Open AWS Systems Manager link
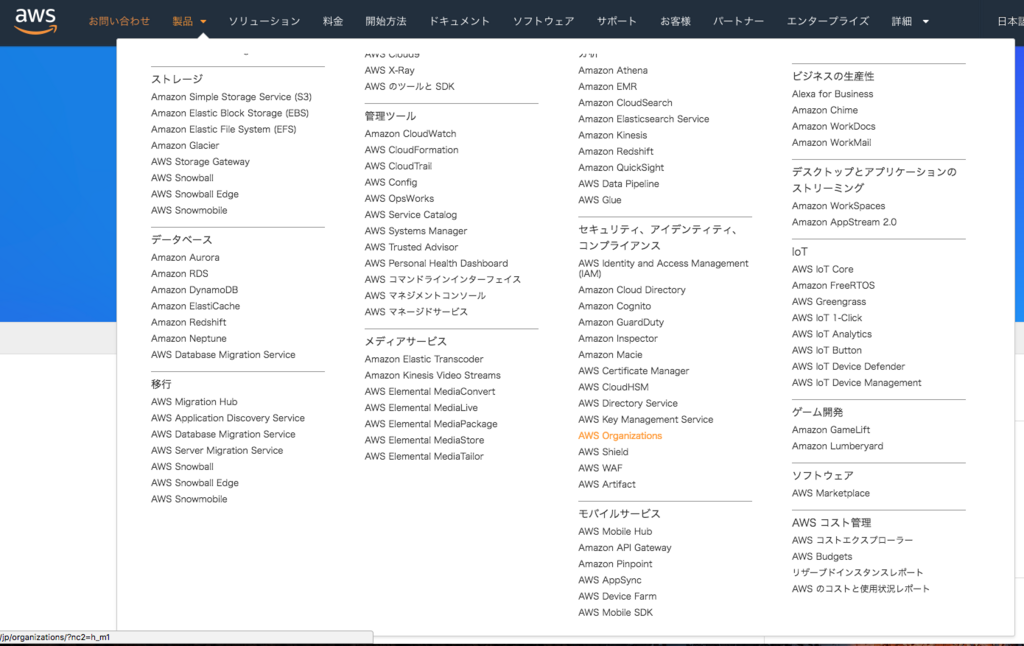 click(x=415, y=231)
